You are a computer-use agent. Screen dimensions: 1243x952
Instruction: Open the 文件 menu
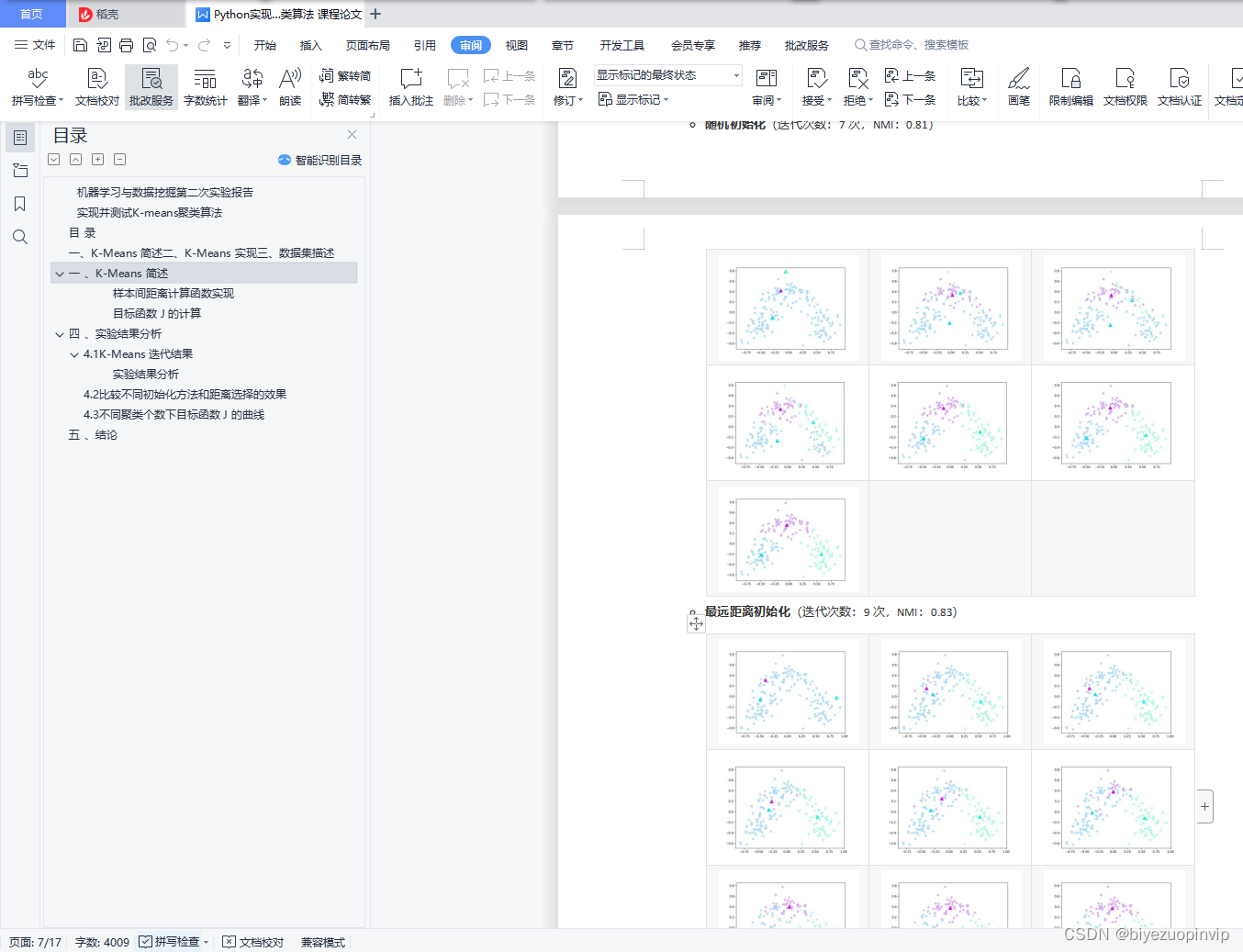point(35,45)
